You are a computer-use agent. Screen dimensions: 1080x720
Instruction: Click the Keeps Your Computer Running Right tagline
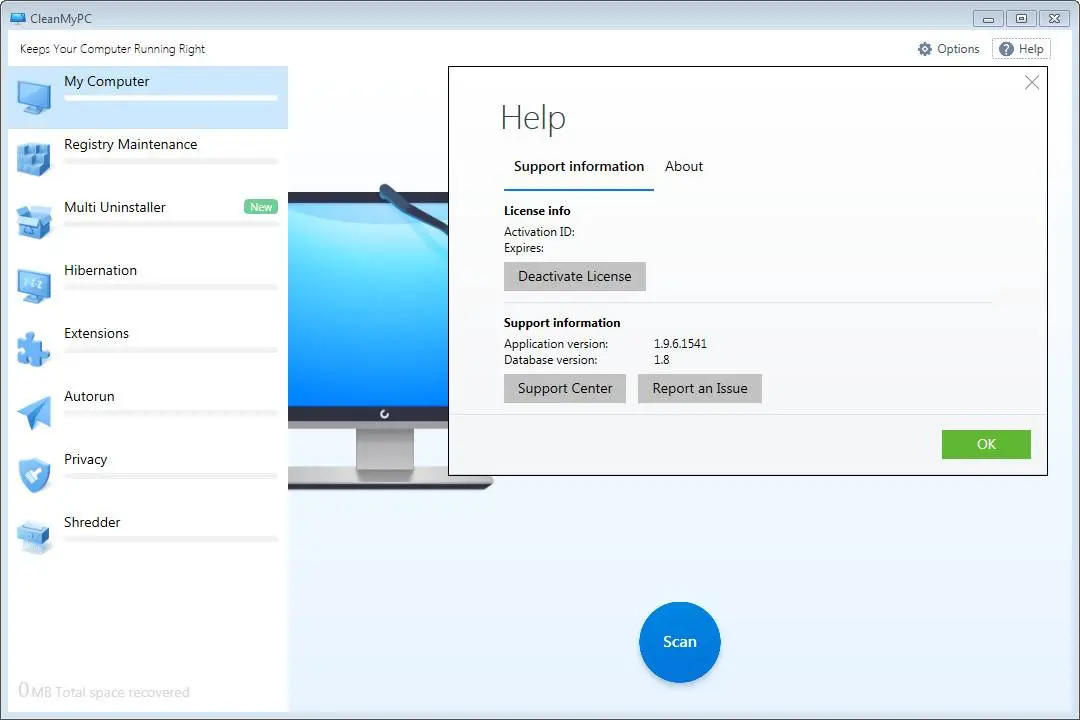coord(112,49)
